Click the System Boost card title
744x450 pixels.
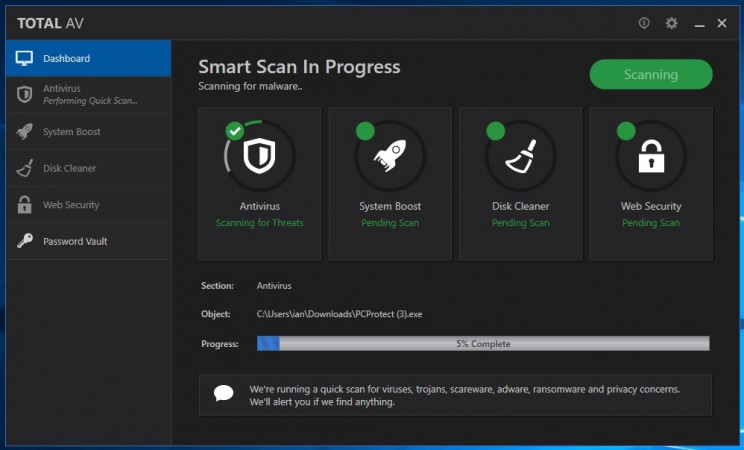(390, 206)
